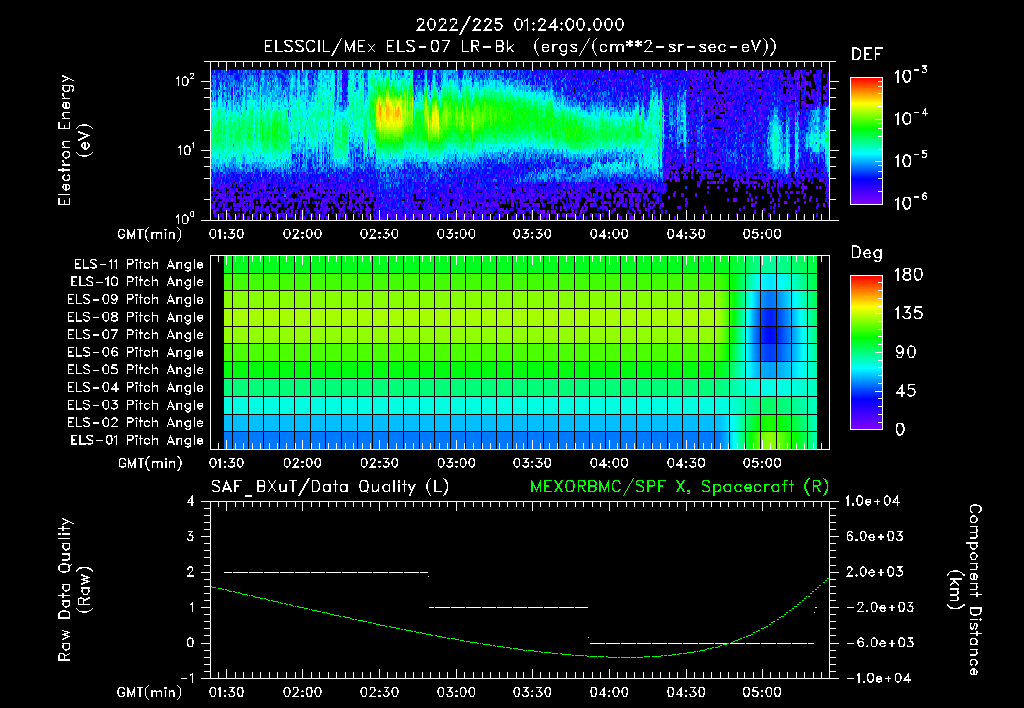Select the DEF colorbar label
This screenshot has height=708, width=1024.
866,55
